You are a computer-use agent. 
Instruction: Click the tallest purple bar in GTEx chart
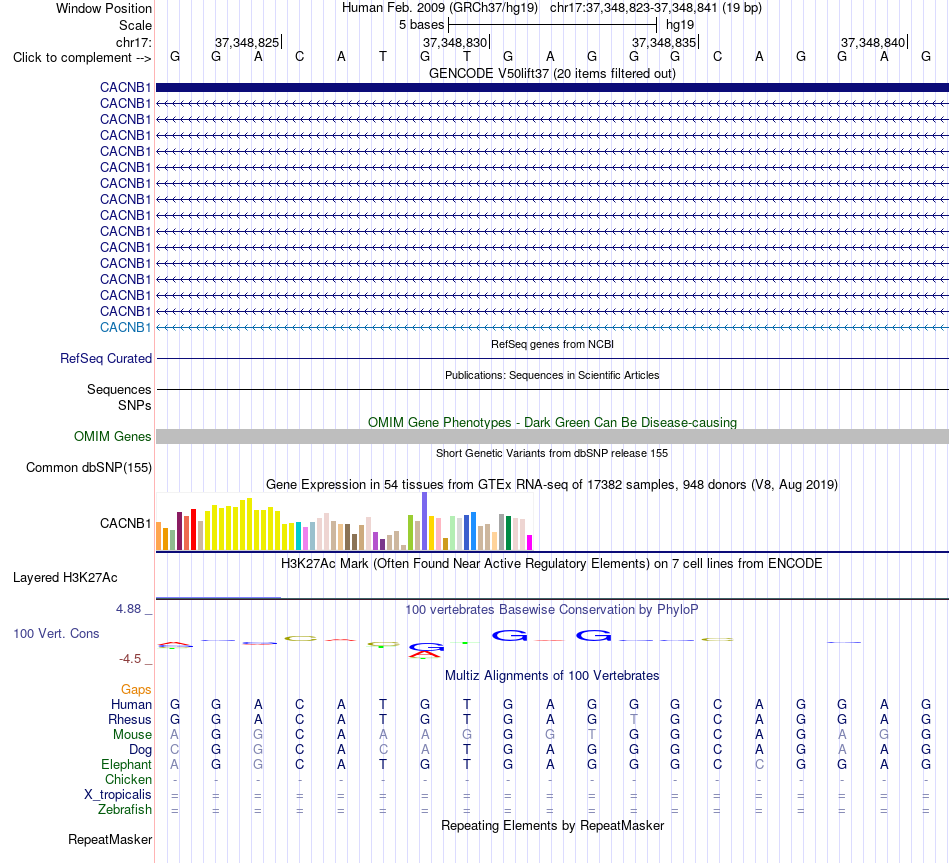pyautogui.click(x=425, y=521)
